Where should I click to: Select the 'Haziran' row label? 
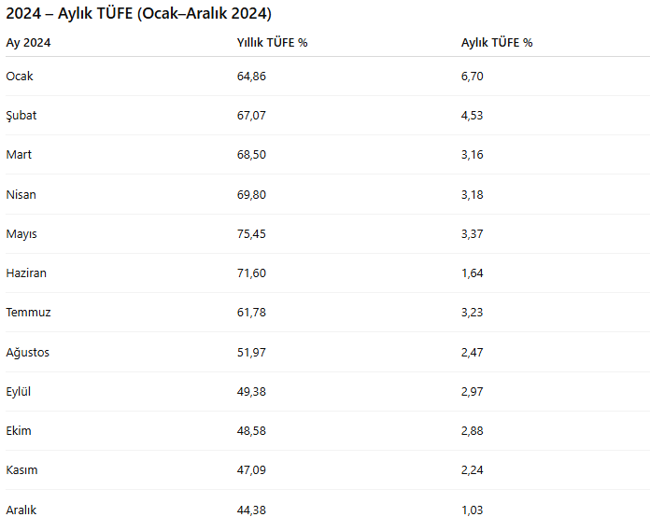[x=27, y=273]
